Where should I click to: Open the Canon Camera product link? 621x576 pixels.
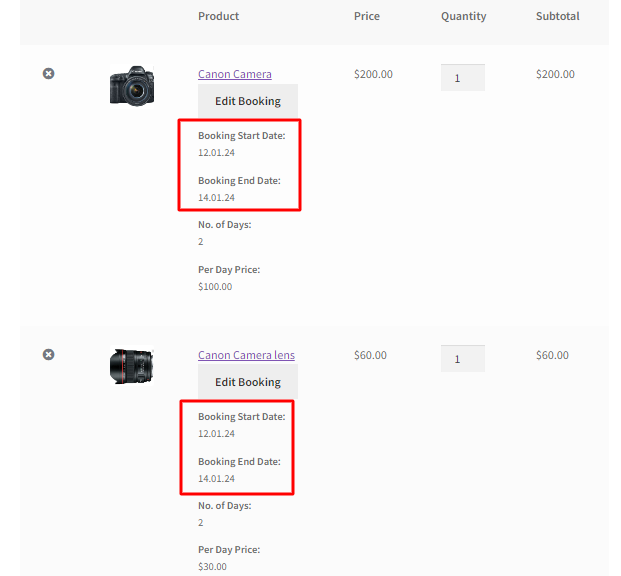click(x=234, y=74)
